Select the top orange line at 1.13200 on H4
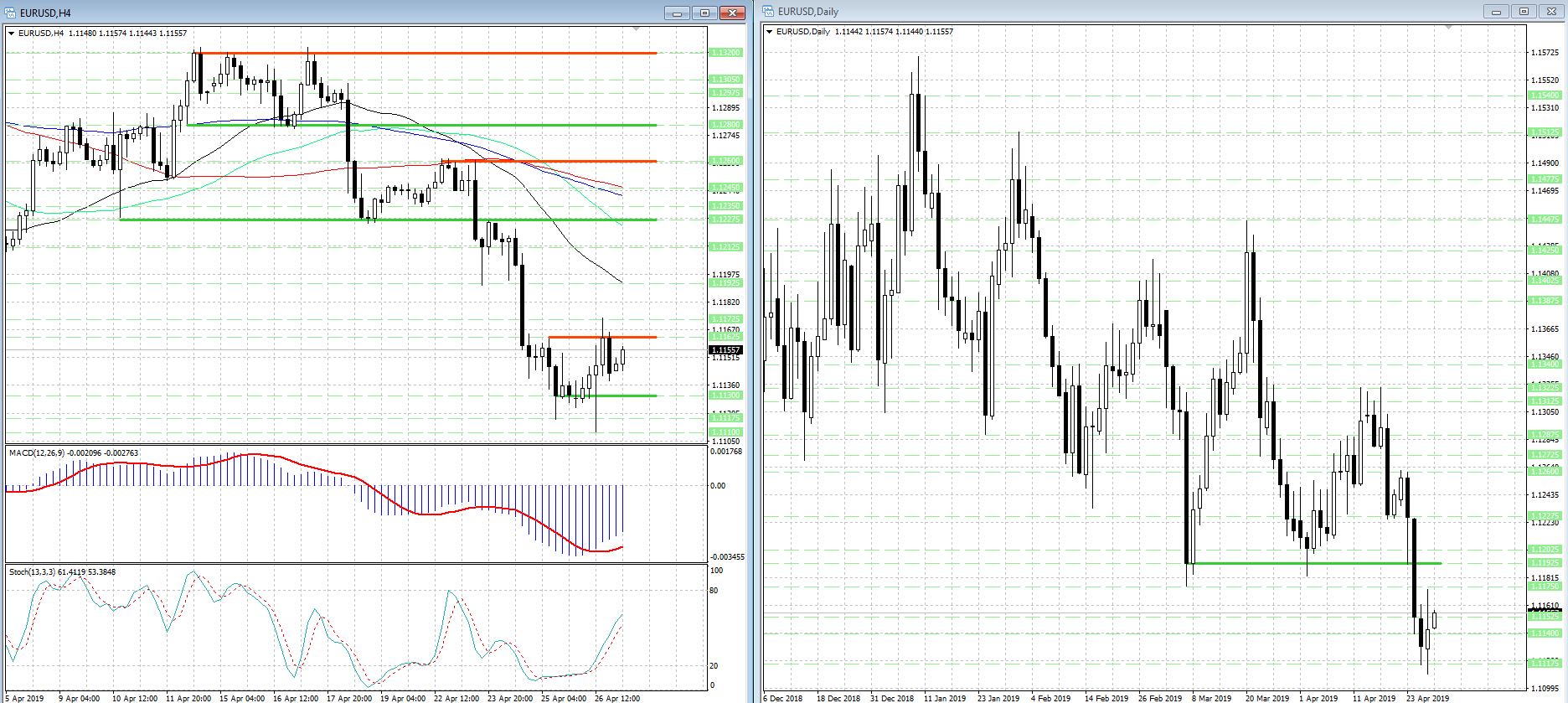1568x703 pixels. [425, 54]
